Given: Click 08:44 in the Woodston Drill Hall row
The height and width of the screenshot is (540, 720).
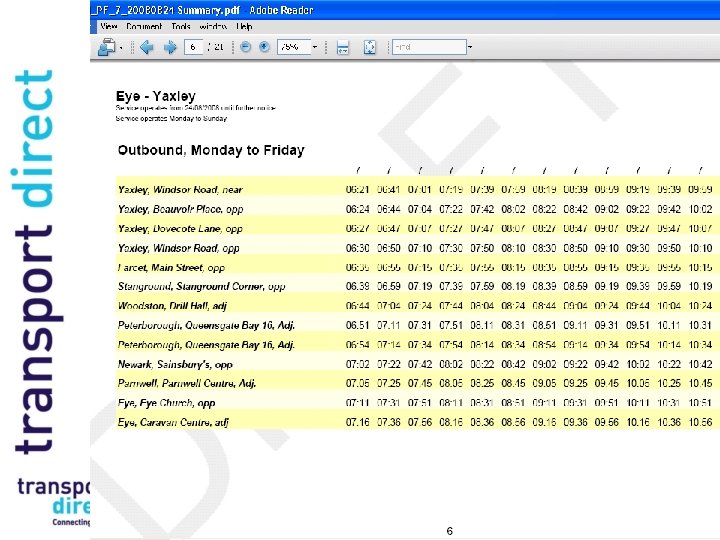Looking at the screenshot, I should pos(545,306).
